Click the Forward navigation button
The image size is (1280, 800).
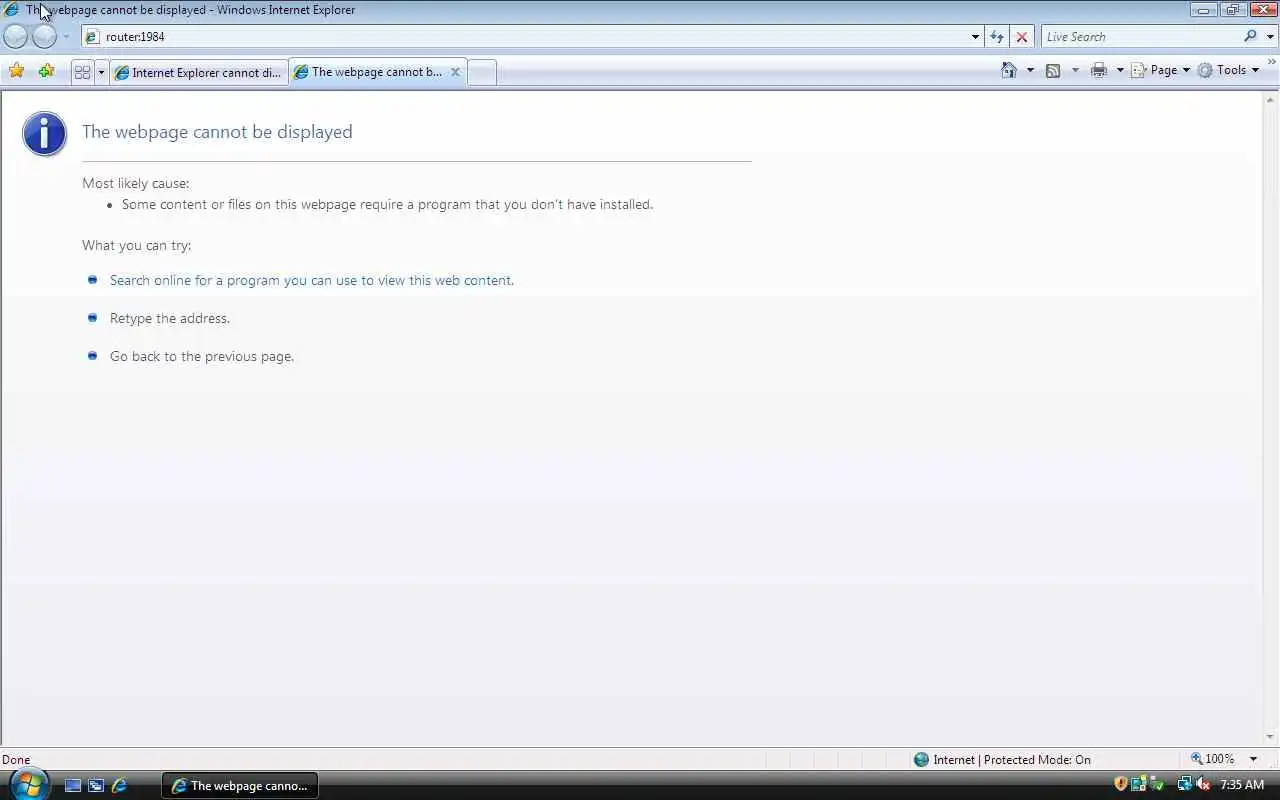44,36
